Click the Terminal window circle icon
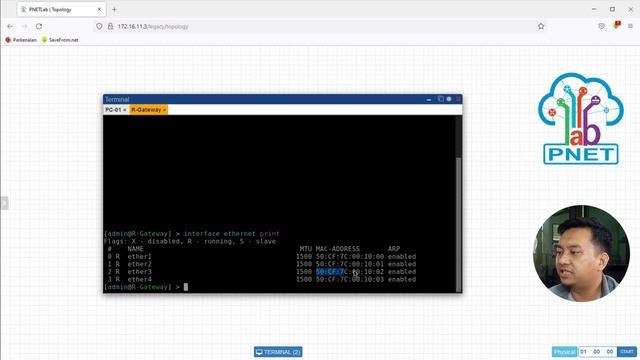The height and width of the screenshot is (360, 640). click(x=449, y=99)
